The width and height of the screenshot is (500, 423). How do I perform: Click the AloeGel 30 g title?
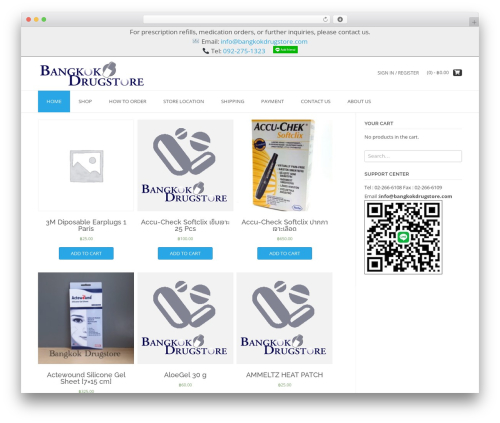coord(185,375)
